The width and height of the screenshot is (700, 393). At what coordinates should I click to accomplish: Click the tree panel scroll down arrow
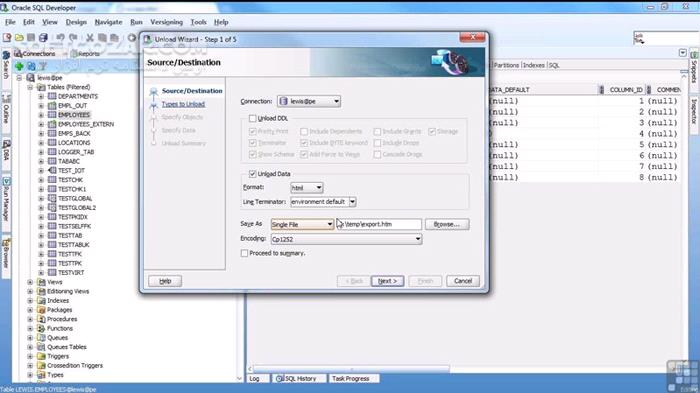click(x=240, y=378)
